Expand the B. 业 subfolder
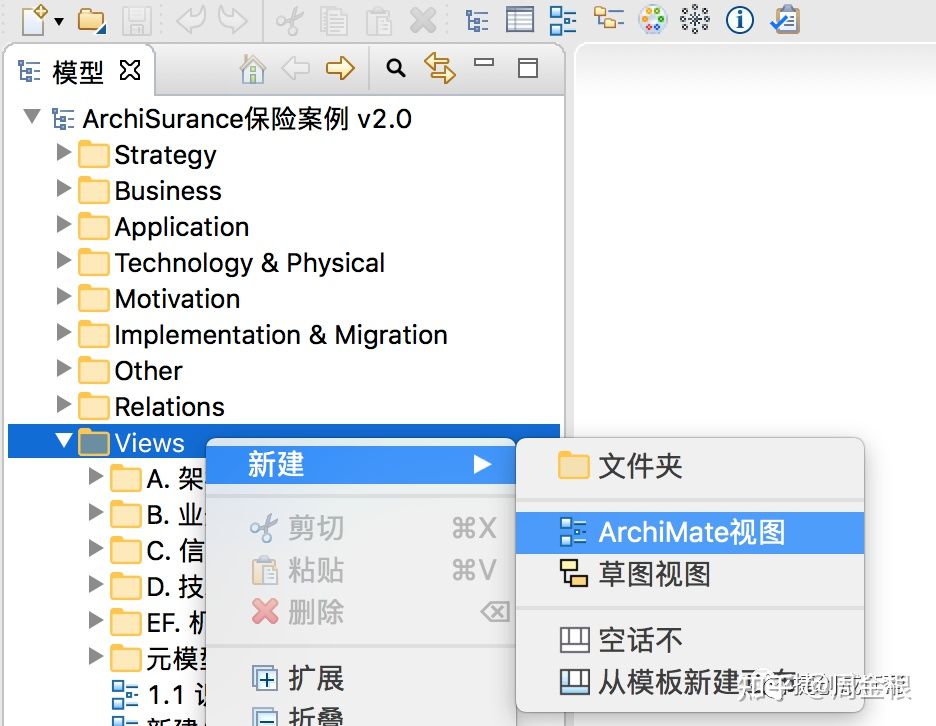This screenshot has height=726, width=936. coord(96,512)
